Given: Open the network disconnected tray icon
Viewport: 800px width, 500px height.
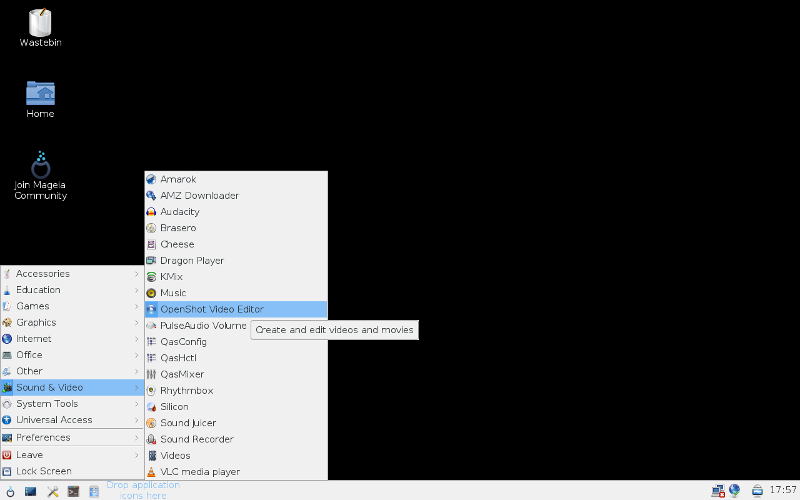Looking at the screenshot, I should point(718,491).
